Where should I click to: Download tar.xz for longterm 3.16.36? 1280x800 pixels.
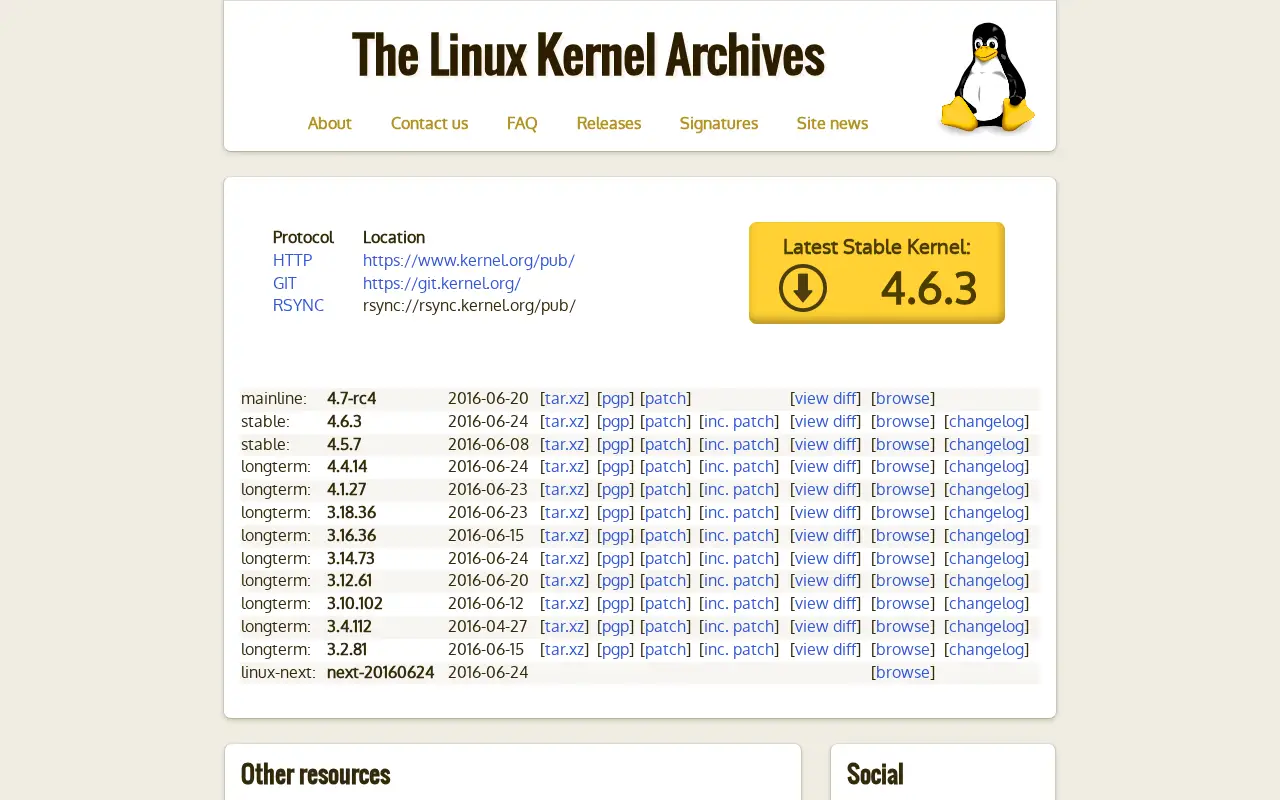565,535
